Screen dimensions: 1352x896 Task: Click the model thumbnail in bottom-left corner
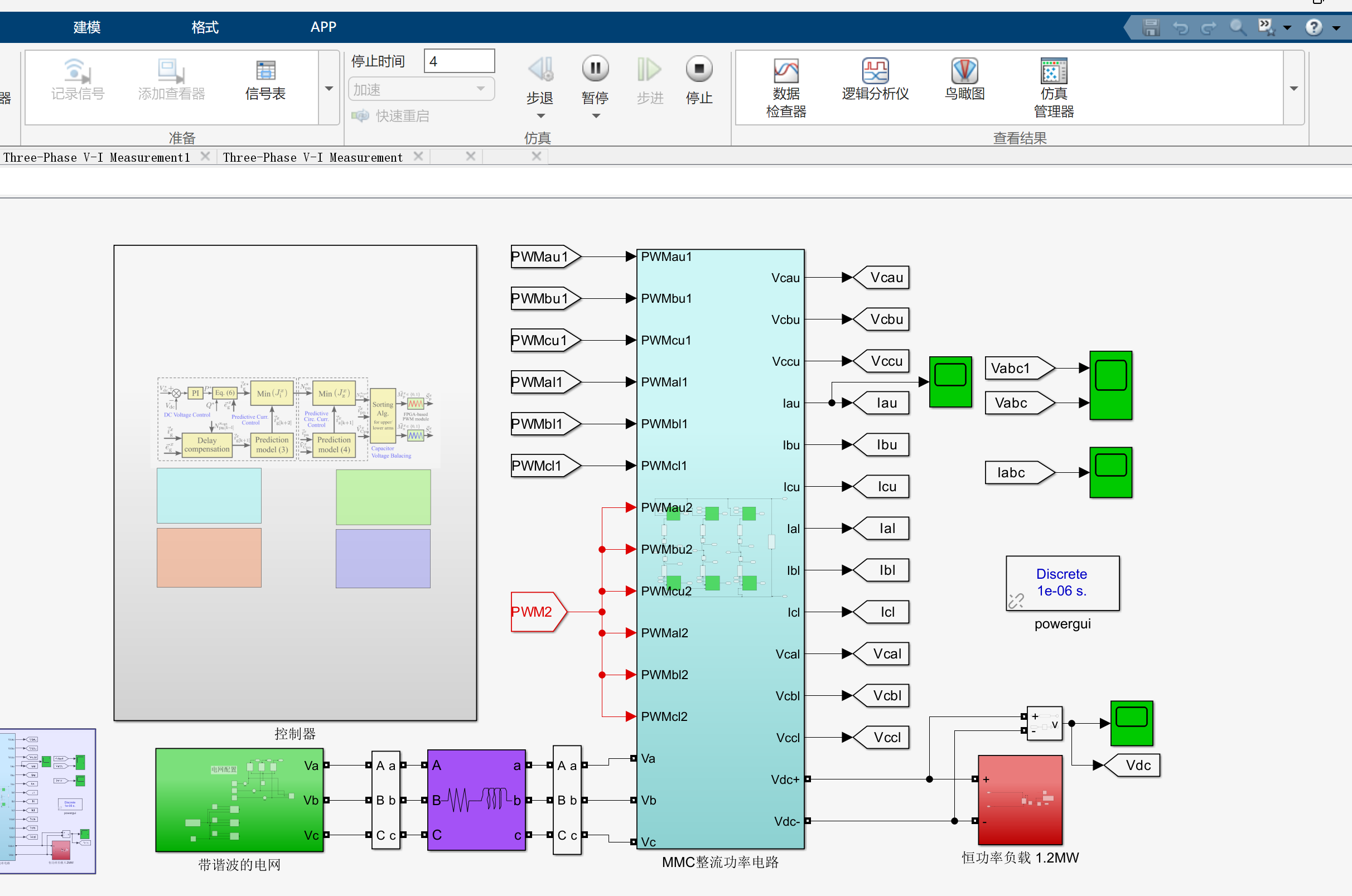[48, 800]
